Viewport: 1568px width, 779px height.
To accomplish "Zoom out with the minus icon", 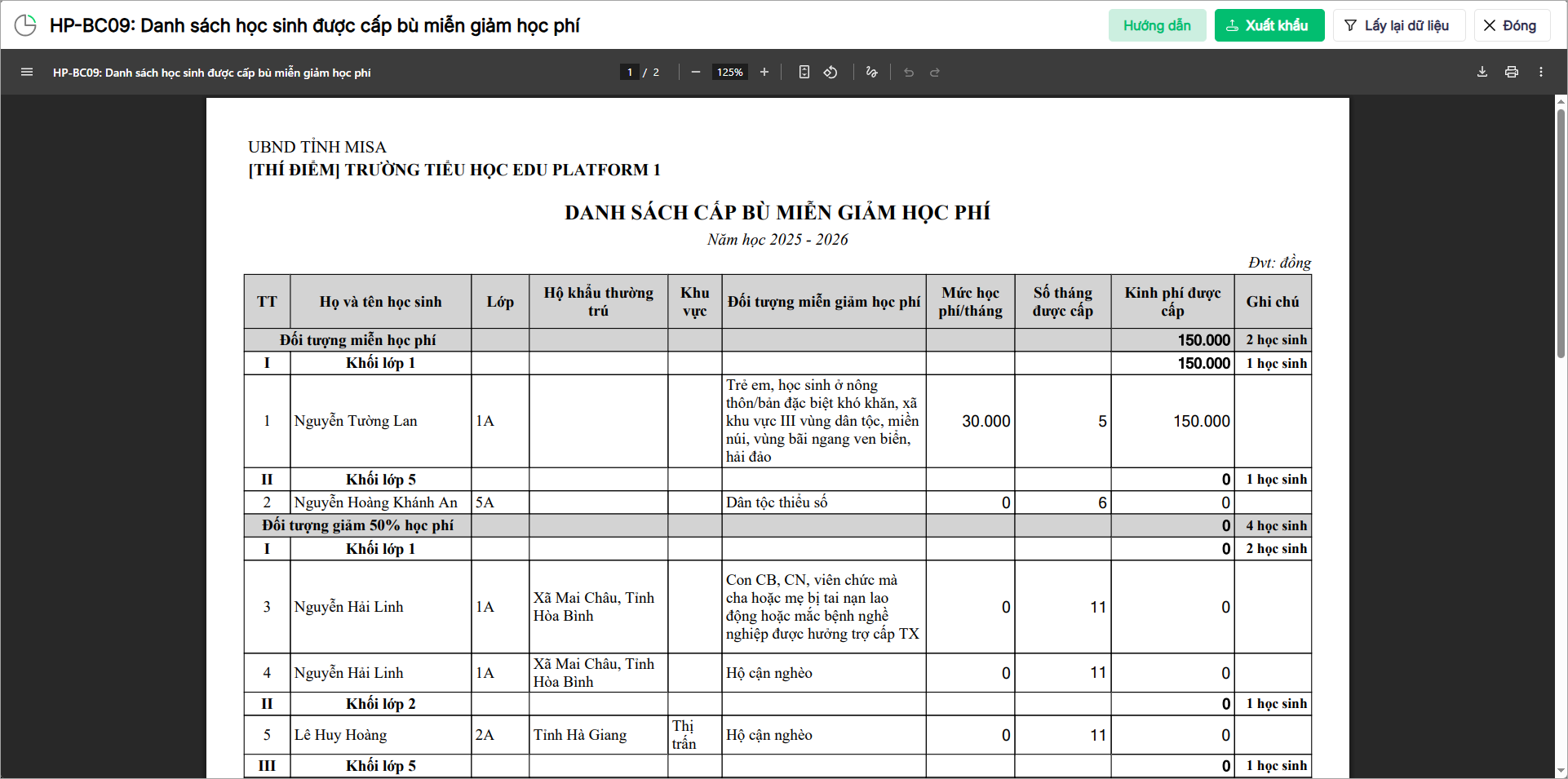I will pyautogui.click(x=695, y=72).
